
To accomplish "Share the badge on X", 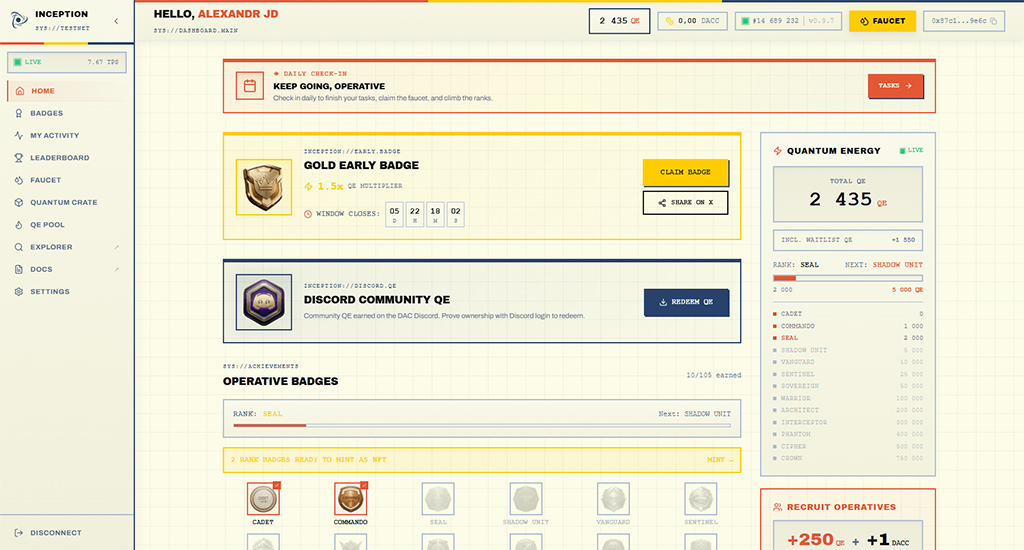I will 685,203.
